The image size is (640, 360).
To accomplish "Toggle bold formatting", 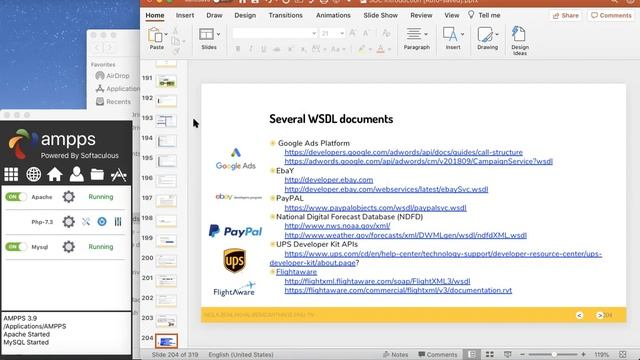I will click(x=238, y=49).
